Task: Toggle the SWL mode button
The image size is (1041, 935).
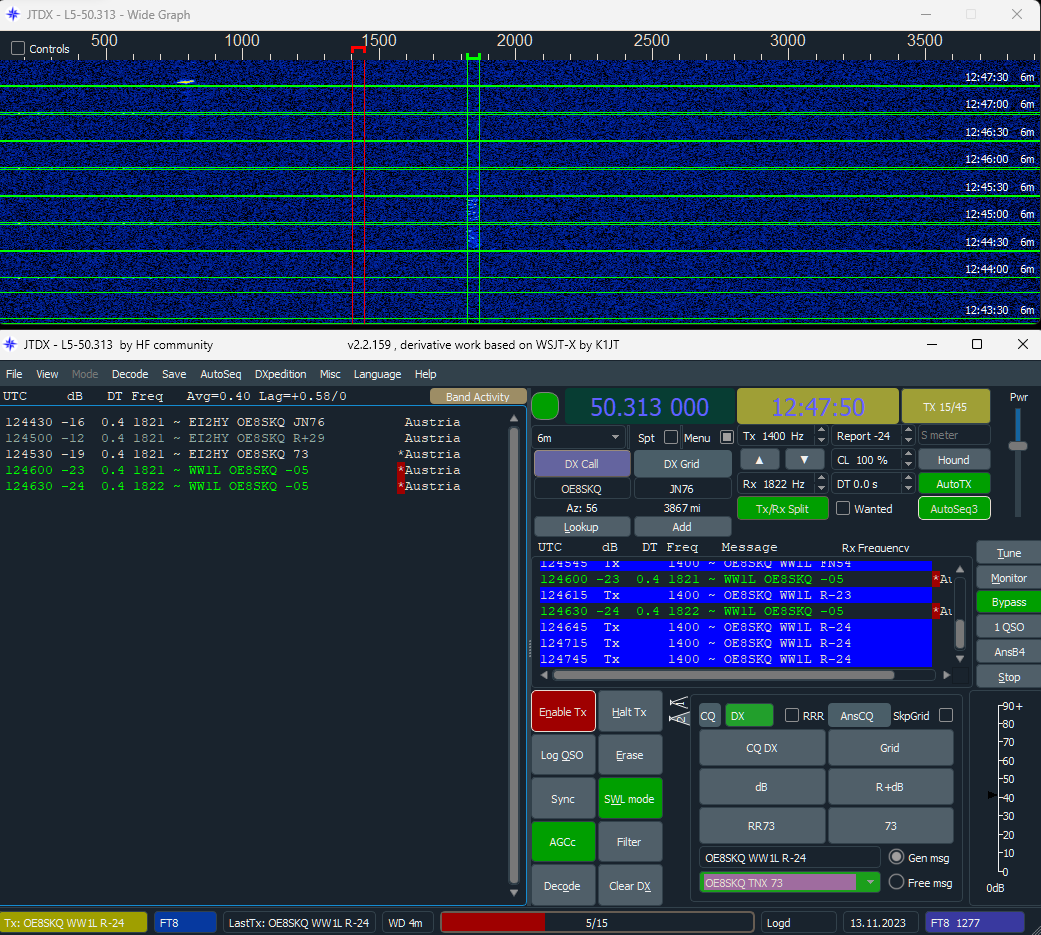Action: [x=629, y=799]
